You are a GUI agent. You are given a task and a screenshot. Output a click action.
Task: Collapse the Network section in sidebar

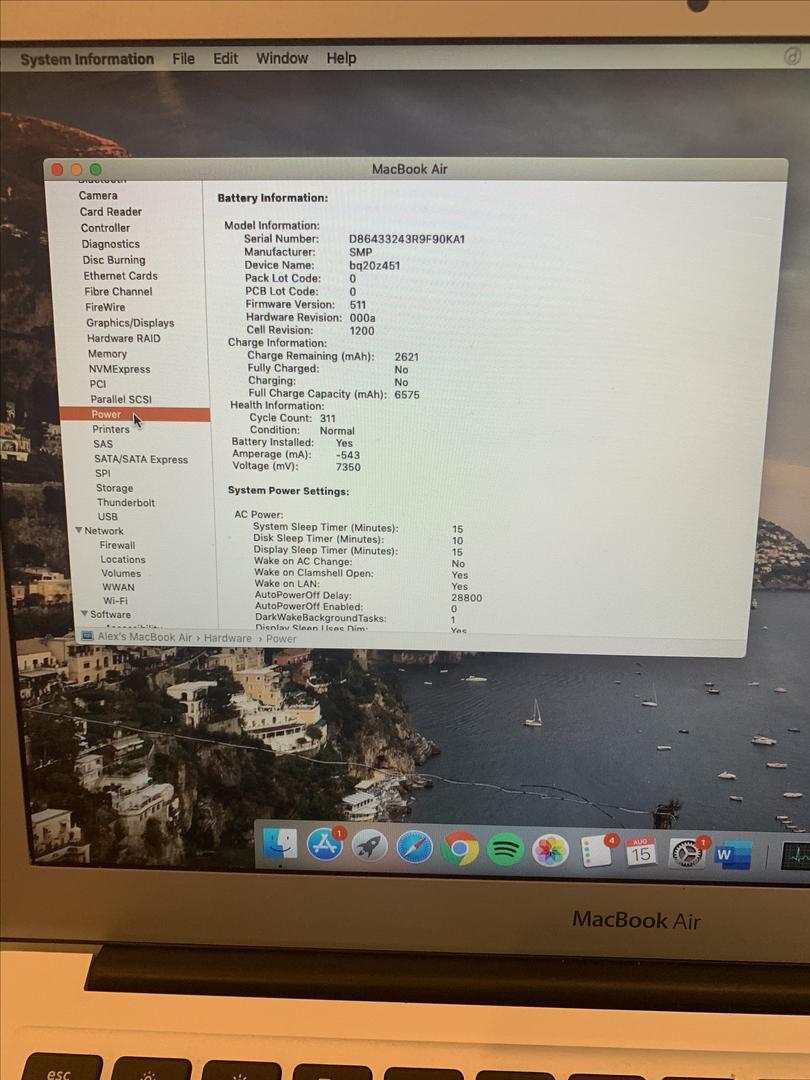click(x=79, y=530)
